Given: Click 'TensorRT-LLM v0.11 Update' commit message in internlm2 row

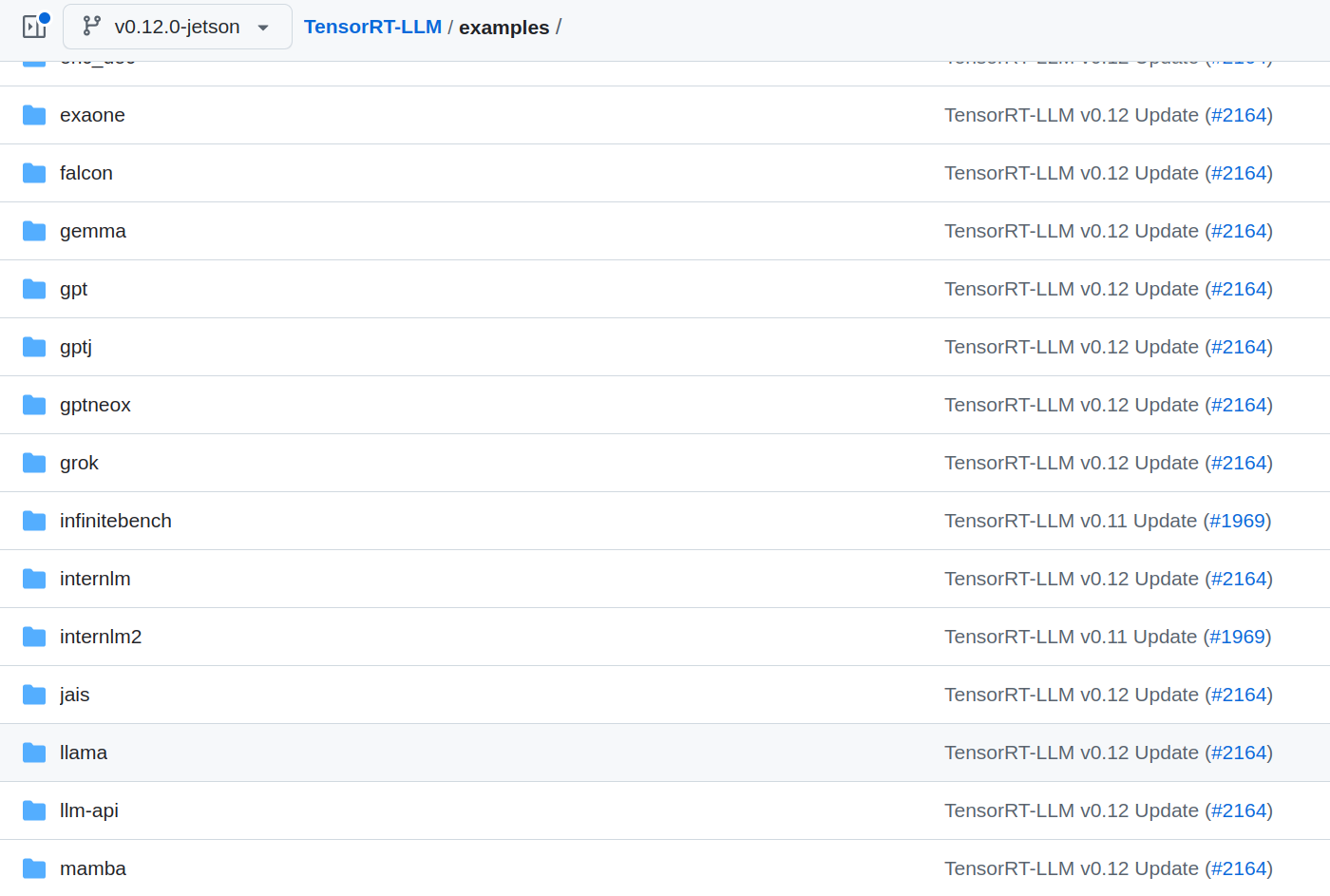Looking at the screenshot, I should pos(1071,637).
